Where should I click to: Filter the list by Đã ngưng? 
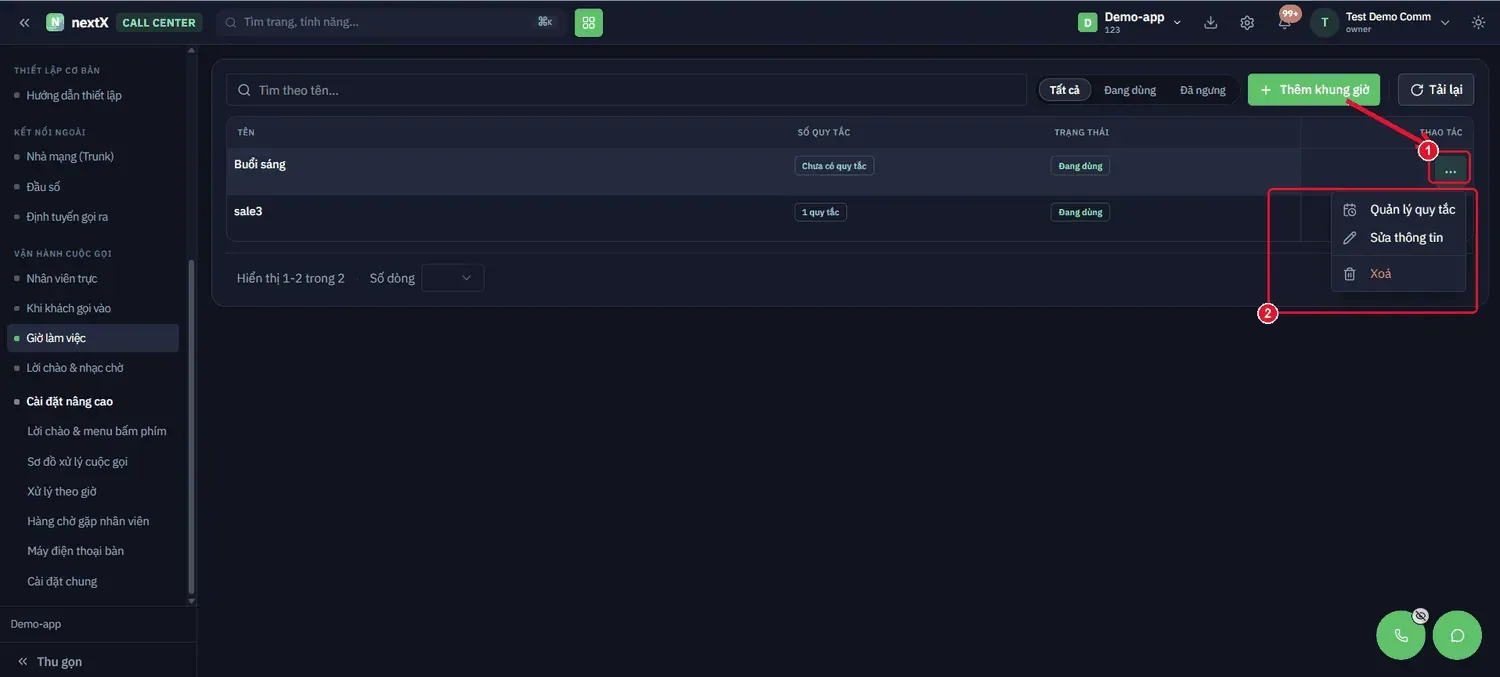coord(1203,90)
